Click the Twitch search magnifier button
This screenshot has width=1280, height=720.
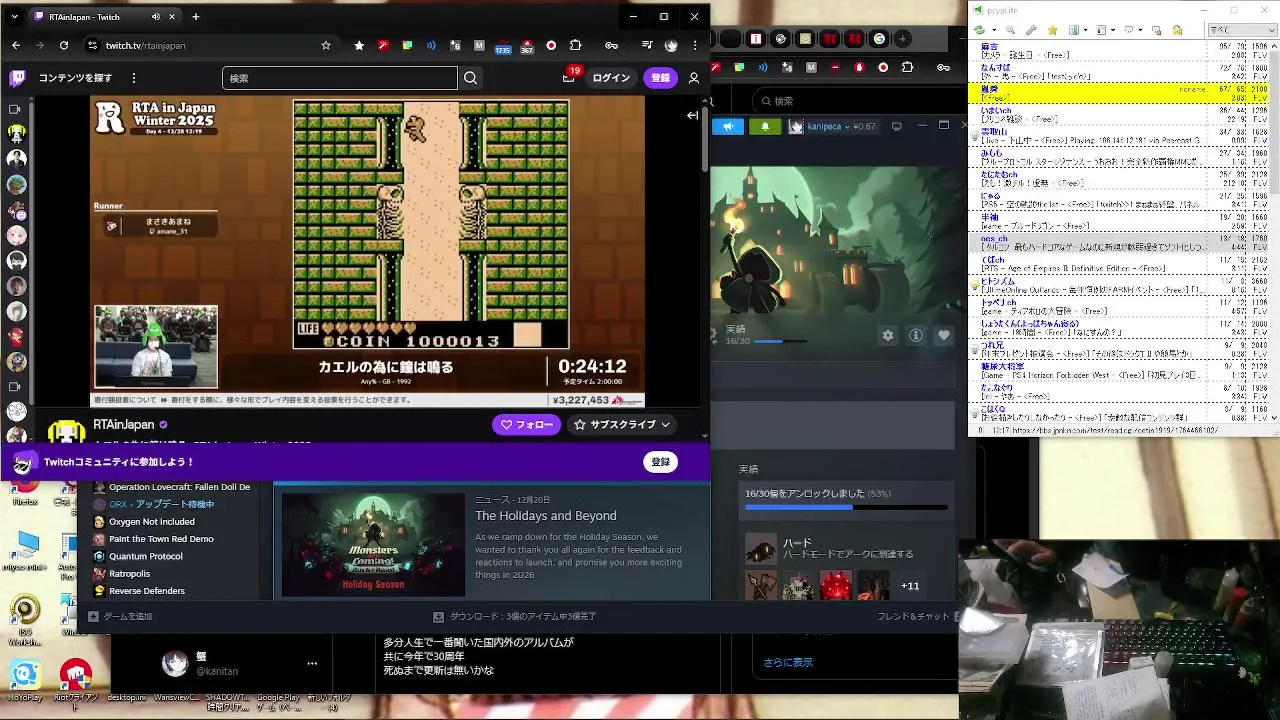click(x=470, y=78)
